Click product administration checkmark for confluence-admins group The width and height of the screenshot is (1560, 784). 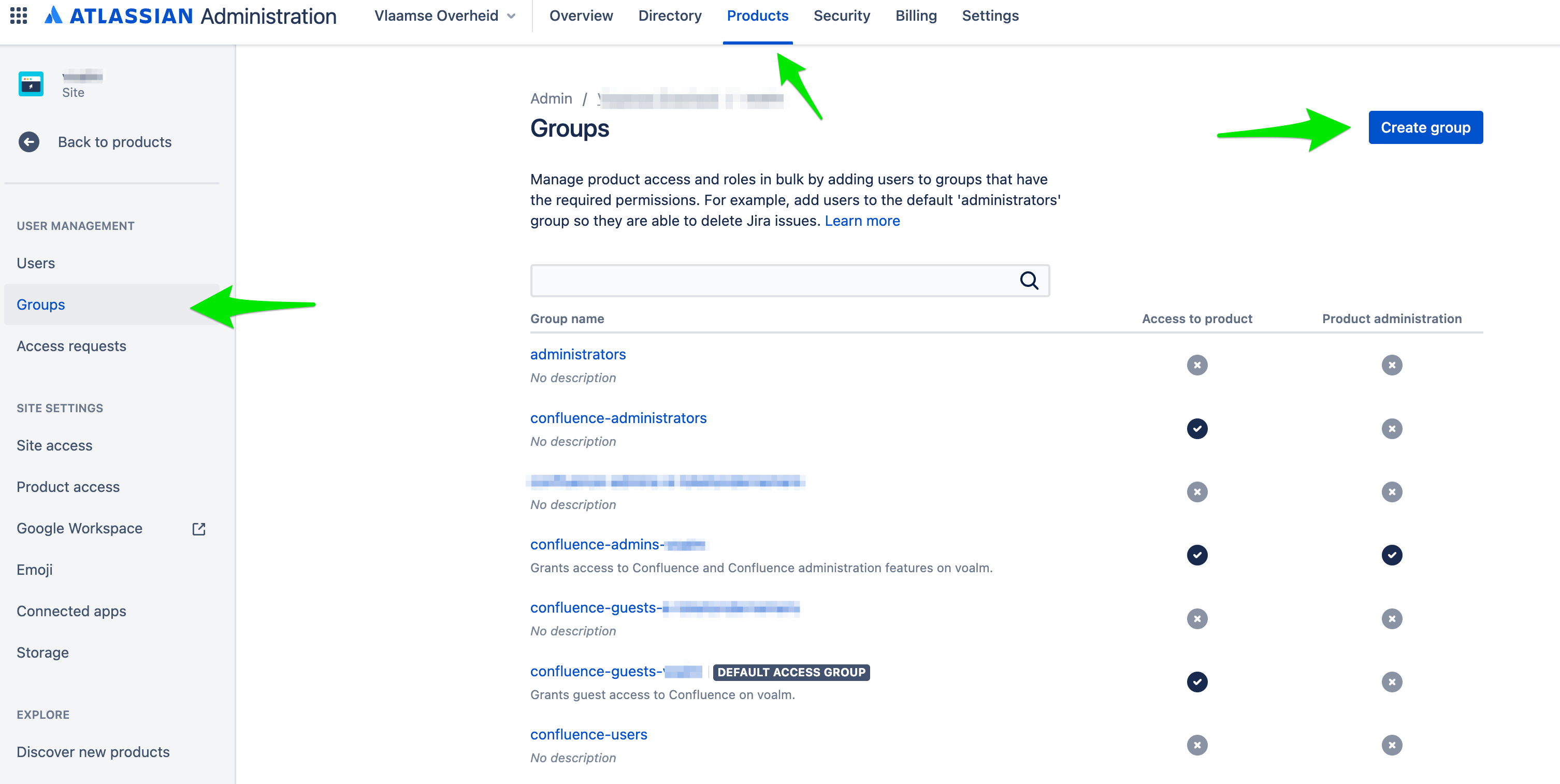click(x=1391, y=555)
